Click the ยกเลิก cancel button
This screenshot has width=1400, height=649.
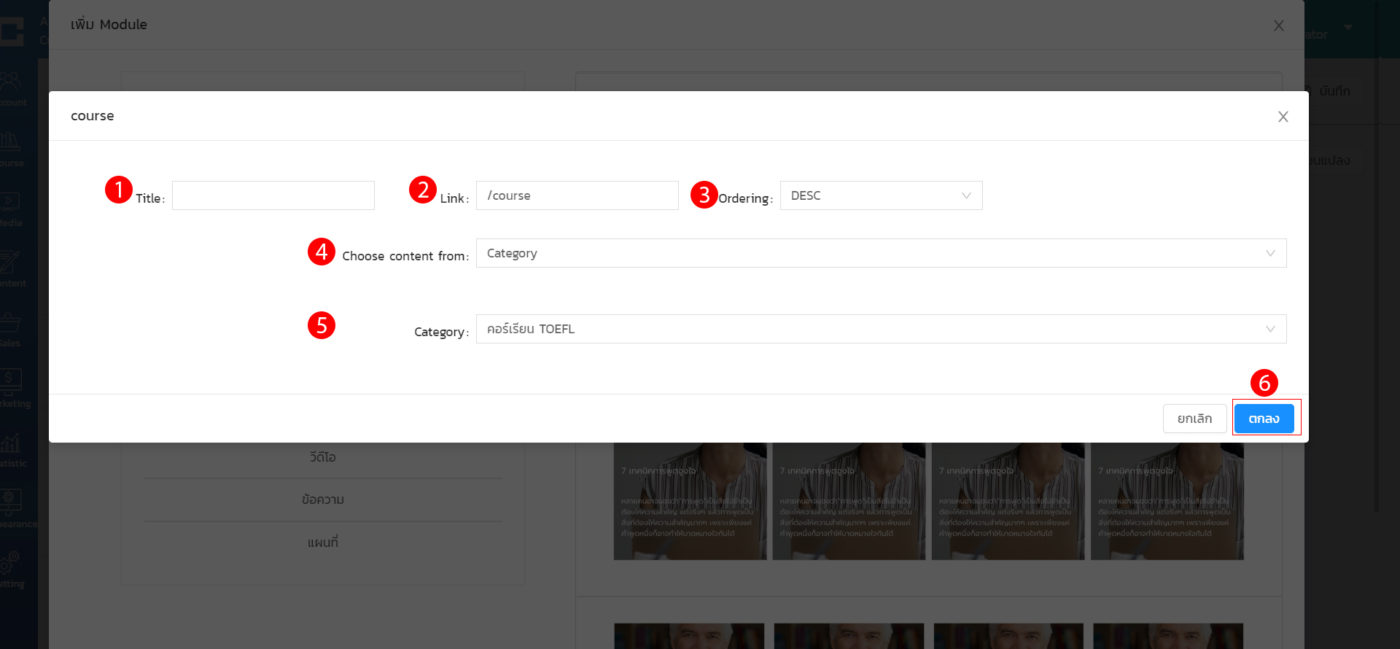tap(1194, 419)
